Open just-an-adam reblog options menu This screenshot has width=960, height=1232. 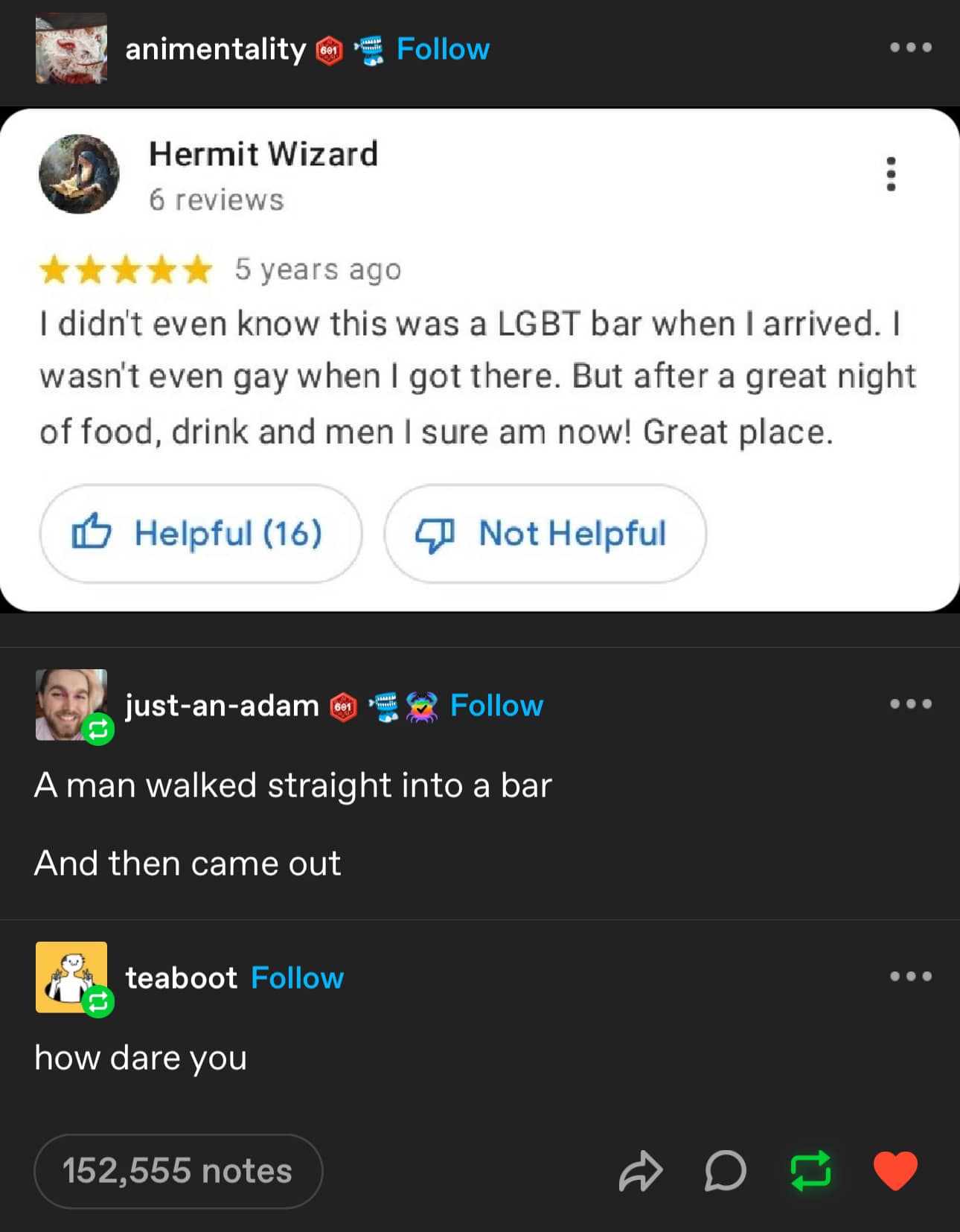(910, 704)
